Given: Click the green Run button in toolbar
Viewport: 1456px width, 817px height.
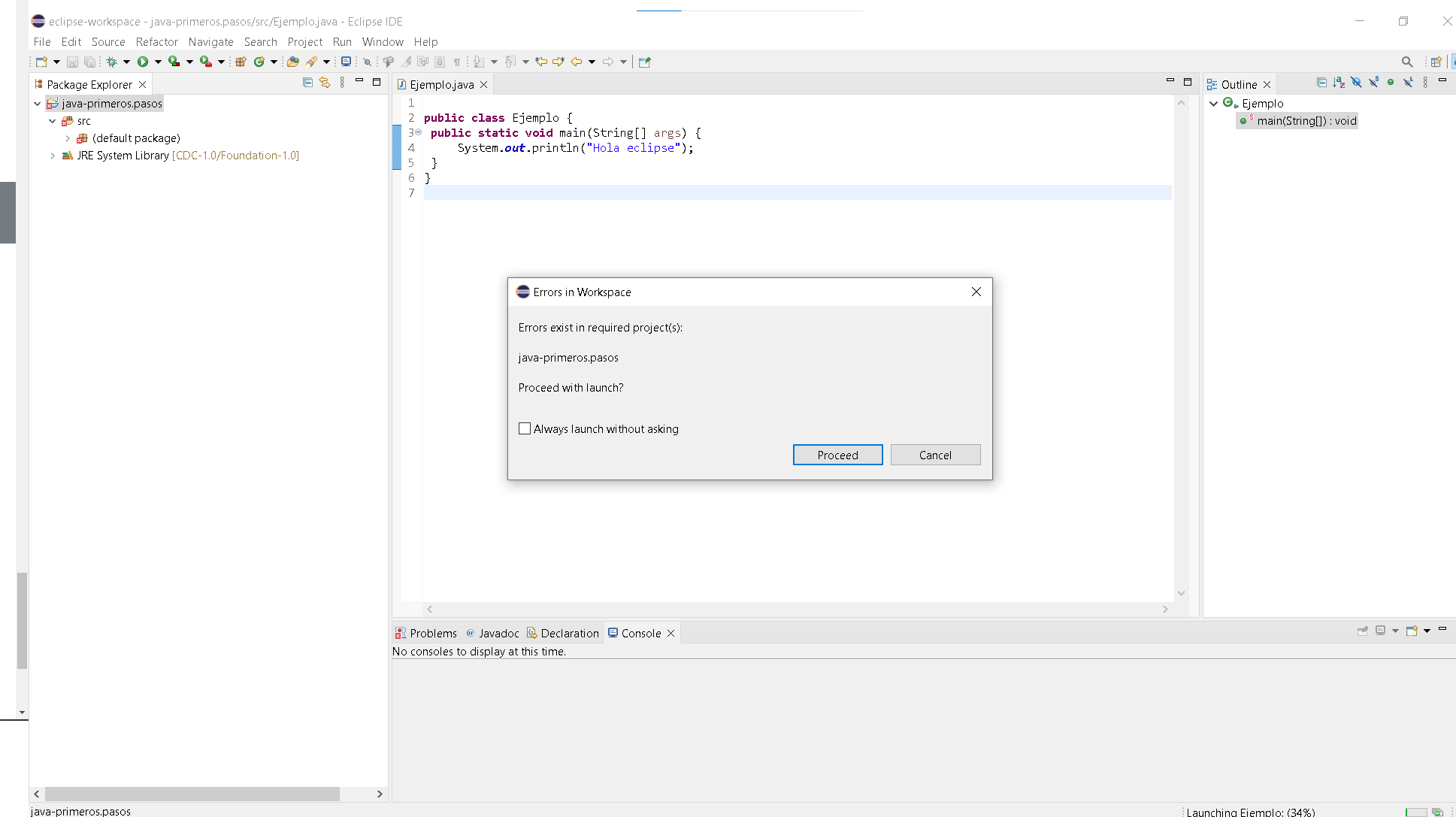Looking at the screenshot, I should tap(143, 62).
